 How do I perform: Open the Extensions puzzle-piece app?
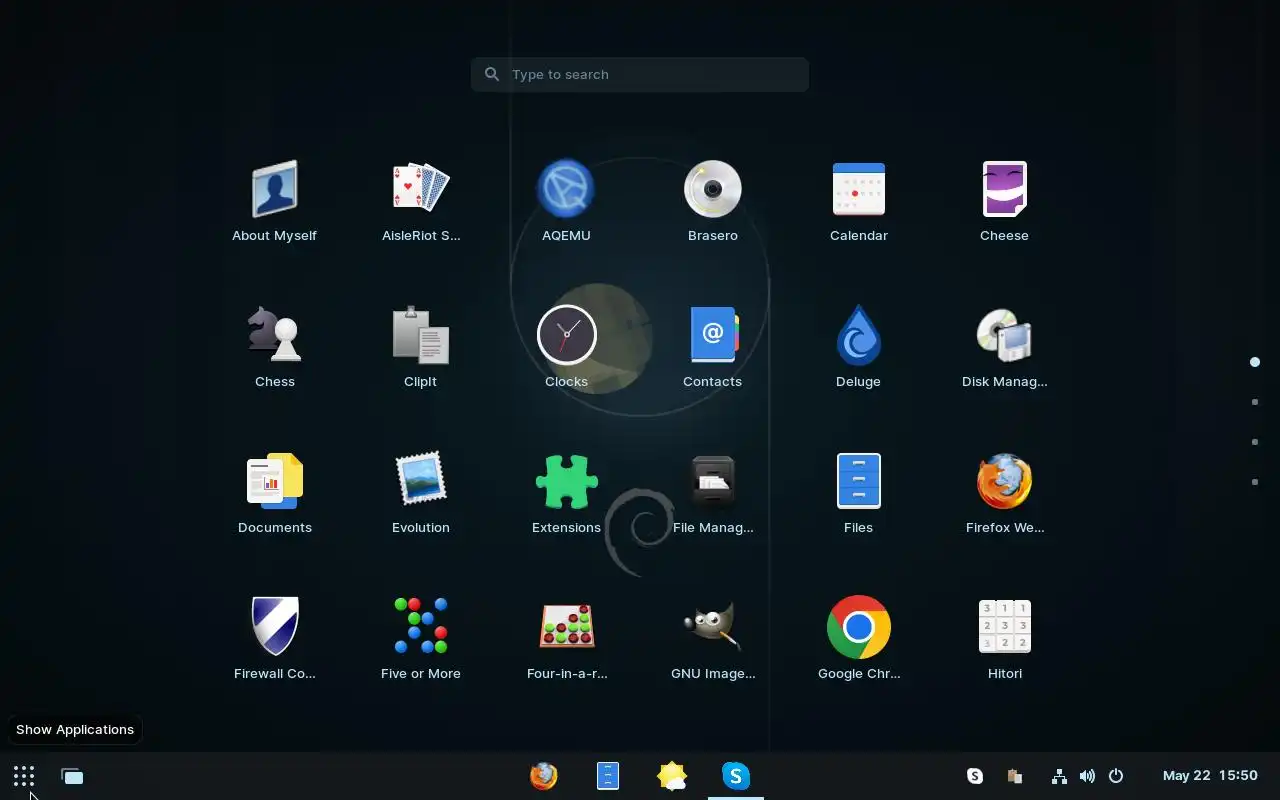(566, 493)
